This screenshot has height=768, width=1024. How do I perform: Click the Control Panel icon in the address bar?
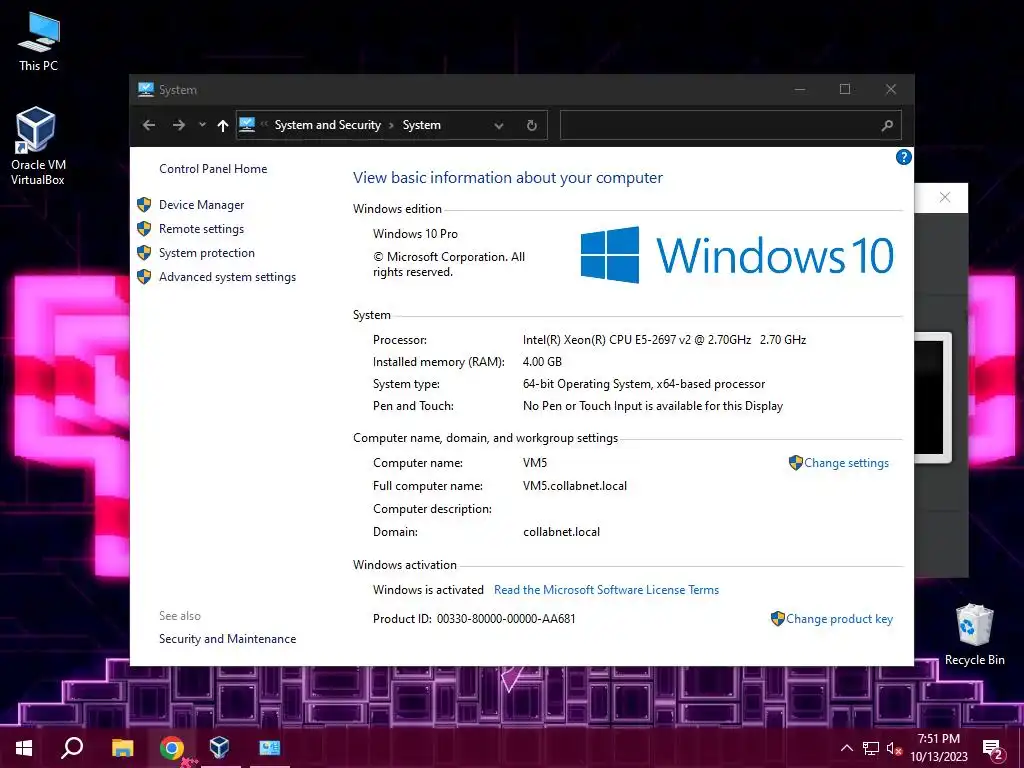pyautogui.click(x=247, y=124)
